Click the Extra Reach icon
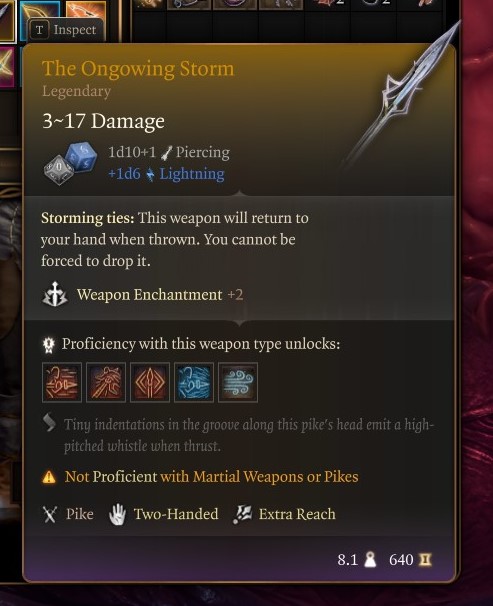Screen dimensions: 493x606 [x=243, y=514]
